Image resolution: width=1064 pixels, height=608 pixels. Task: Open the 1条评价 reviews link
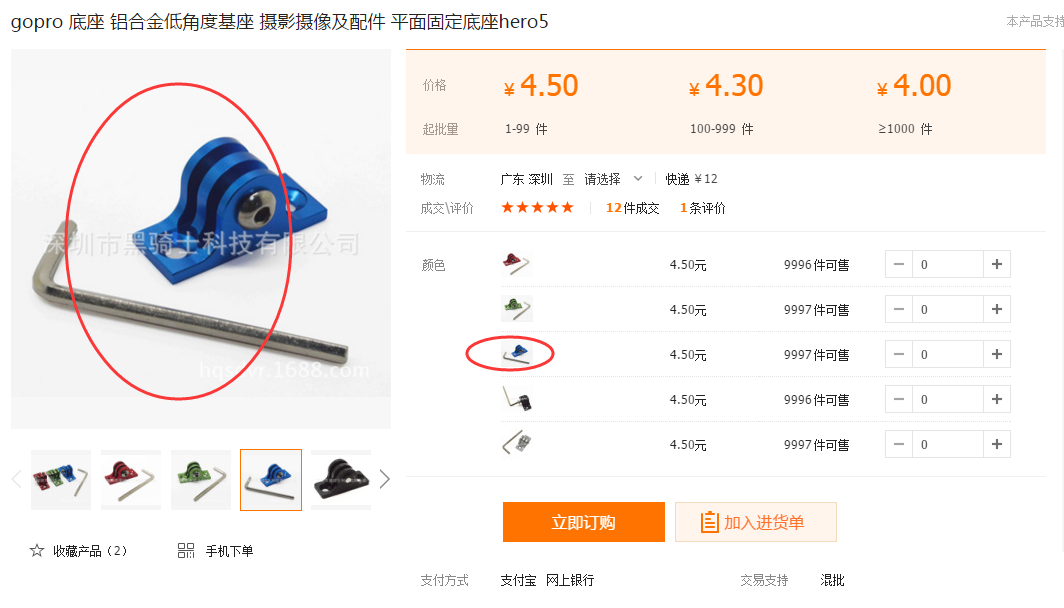click(x=702, y=208)
